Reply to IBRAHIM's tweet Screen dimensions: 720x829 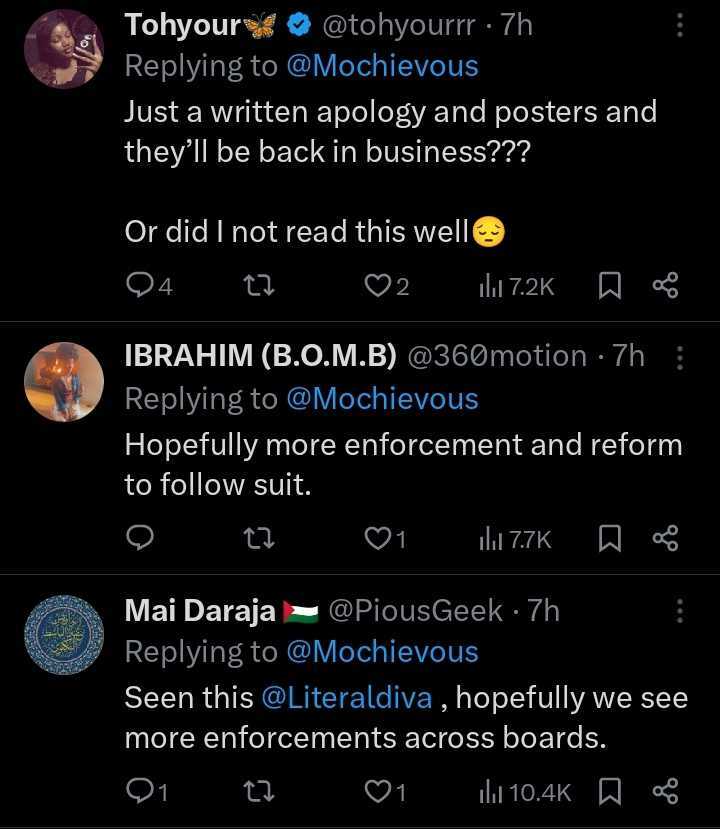(x=141, y=540)
